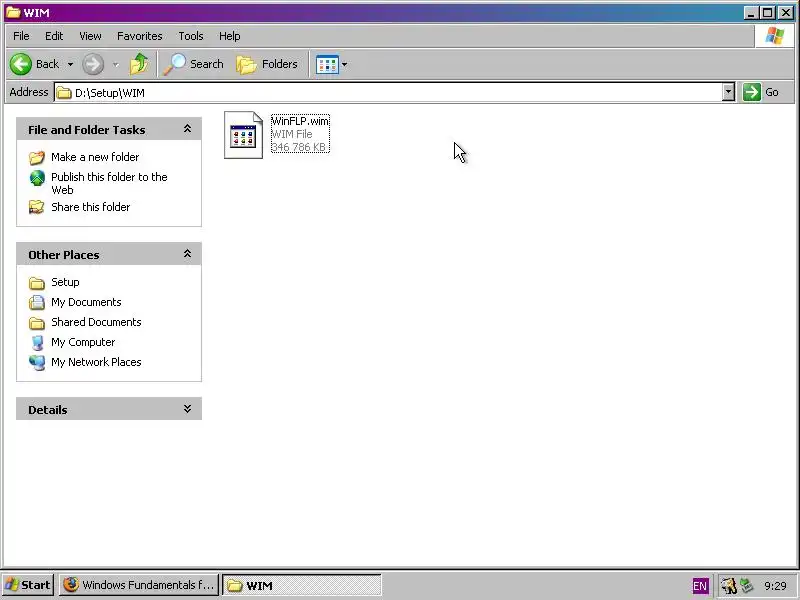Click Make a new folder

95,157
